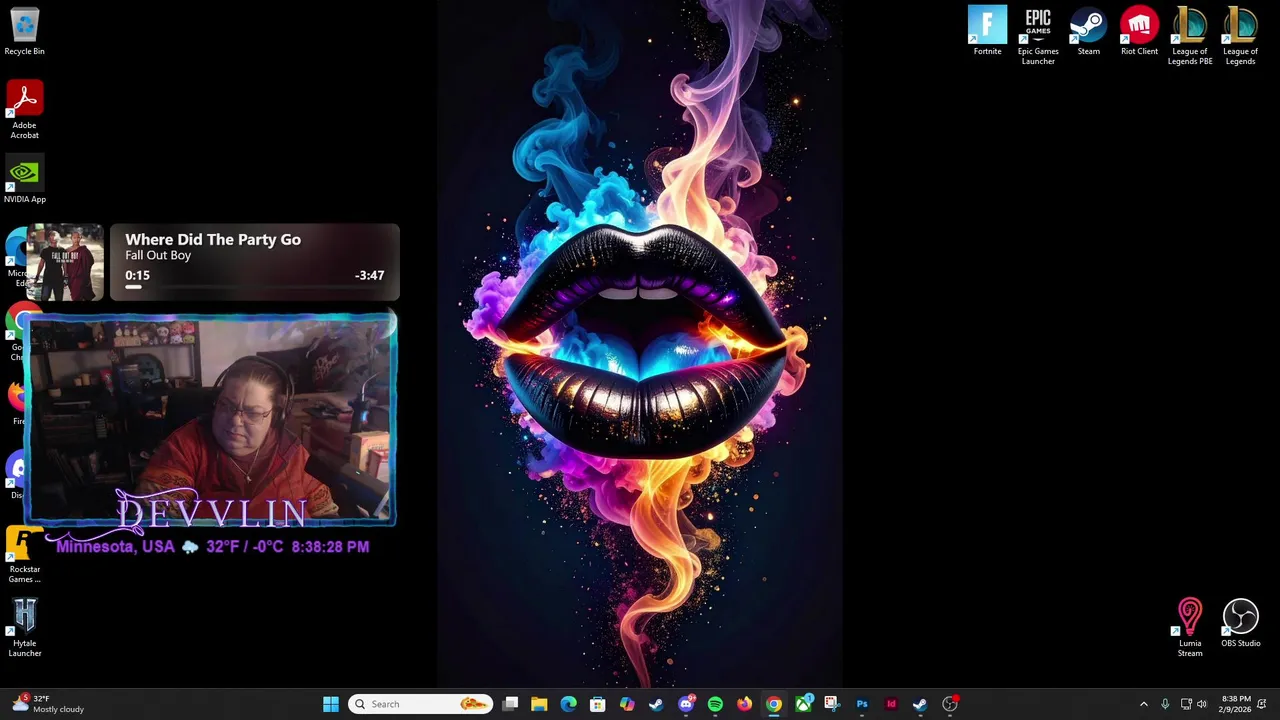Viewport: 1280px width, 720px height.
Task: Open the notification bell in tray
Action: click(x=1262, y=704)
